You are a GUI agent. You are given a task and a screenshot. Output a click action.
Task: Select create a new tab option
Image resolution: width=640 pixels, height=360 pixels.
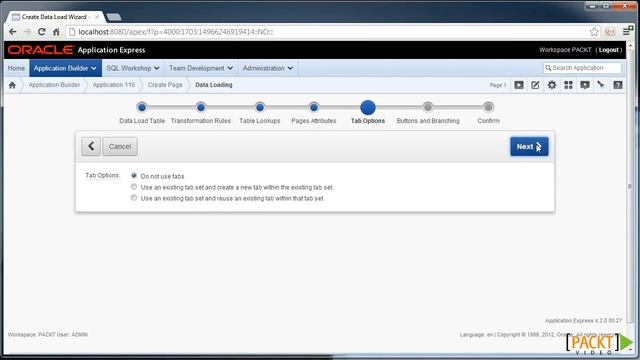[134, 187]
